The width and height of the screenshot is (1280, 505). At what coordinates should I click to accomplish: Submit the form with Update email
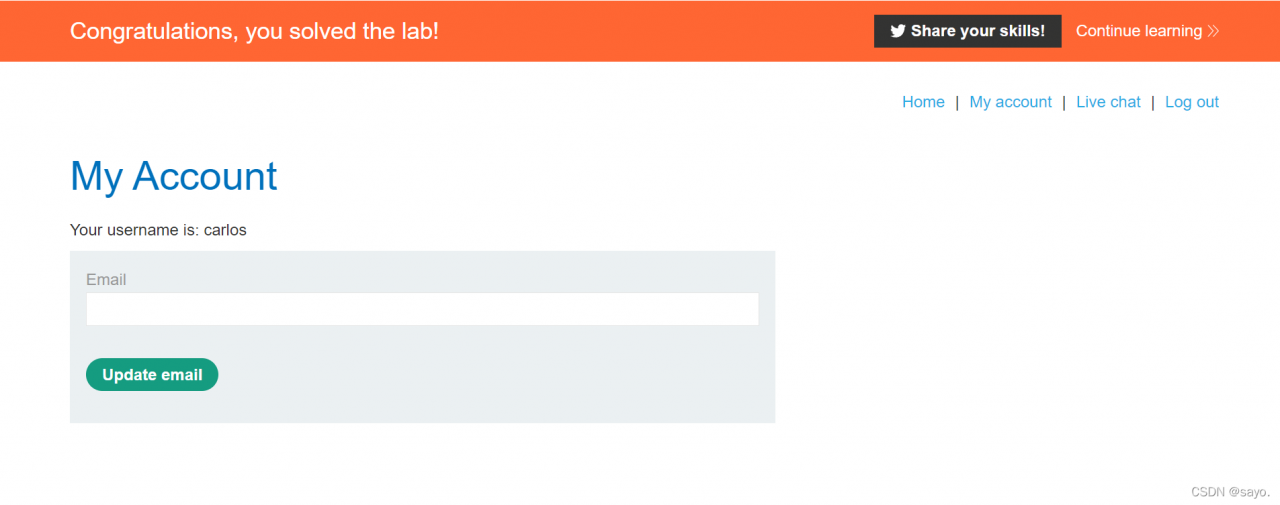(152, 375)
